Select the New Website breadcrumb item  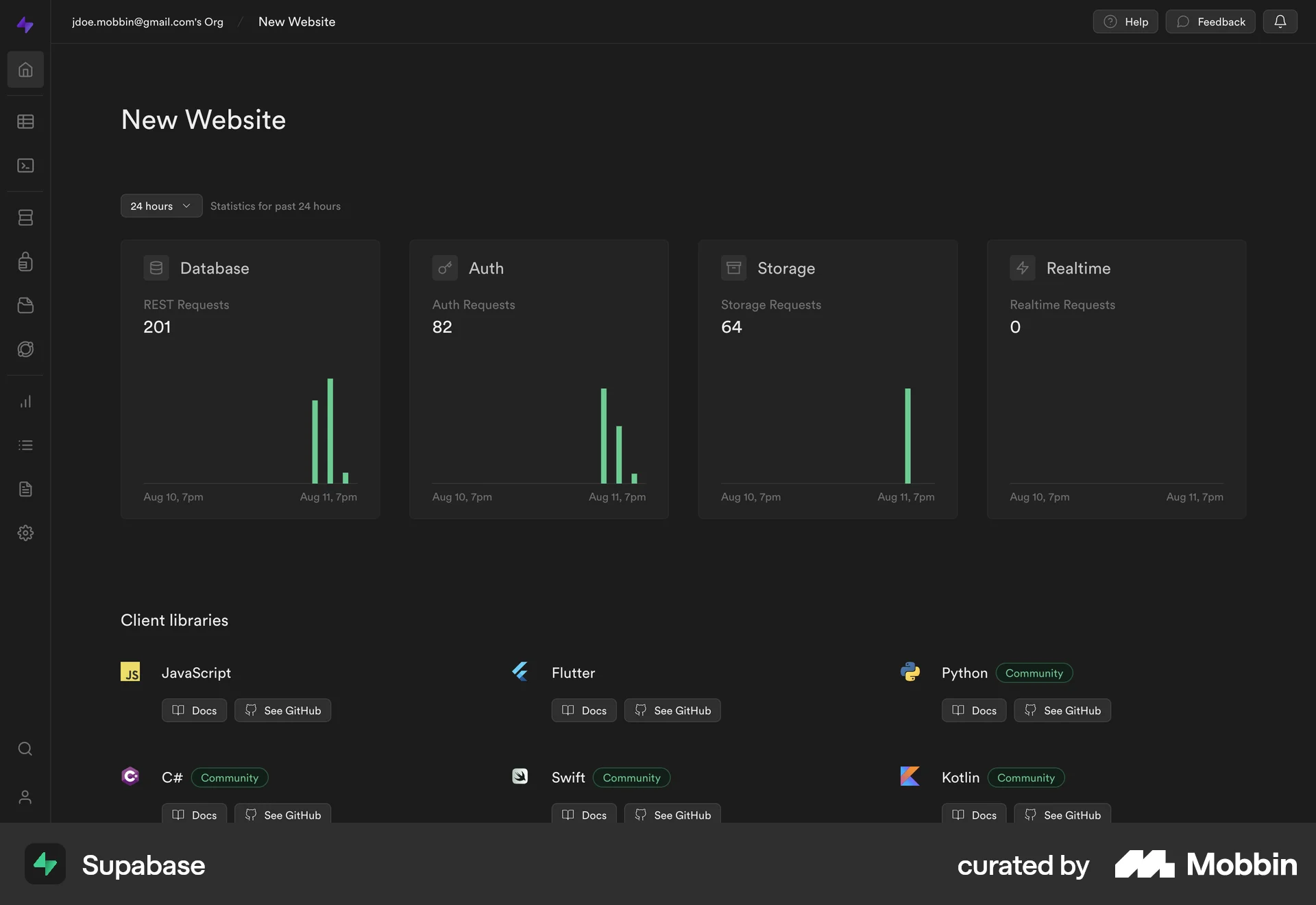[296, 21]
